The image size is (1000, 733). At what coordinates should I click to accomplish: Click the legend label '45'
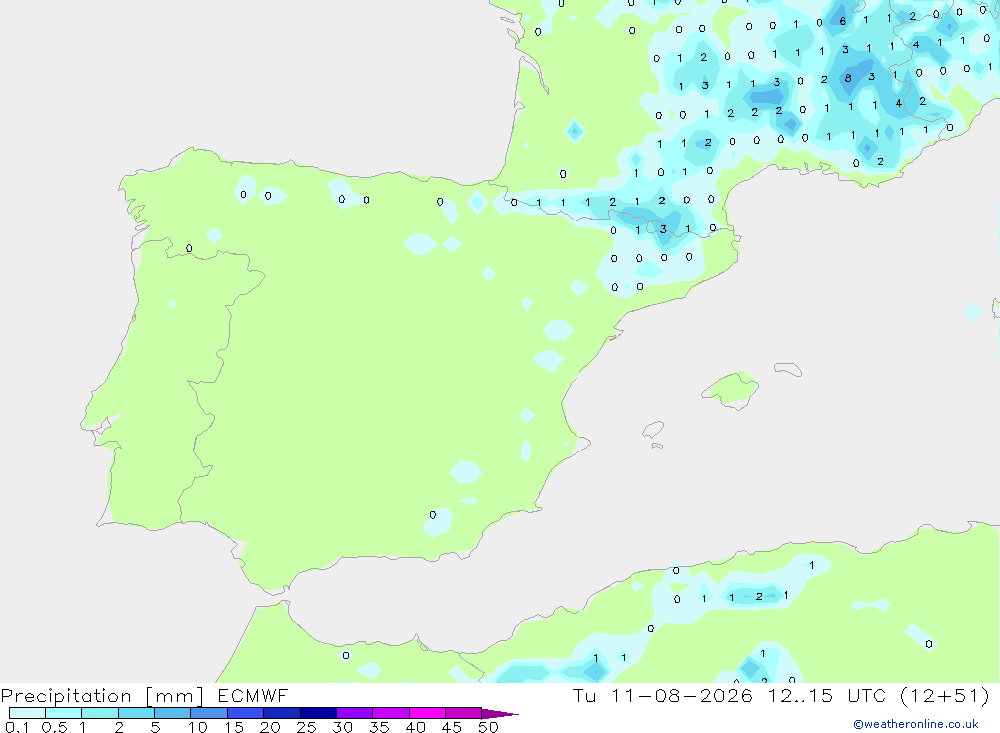click(x=452, y=727)
